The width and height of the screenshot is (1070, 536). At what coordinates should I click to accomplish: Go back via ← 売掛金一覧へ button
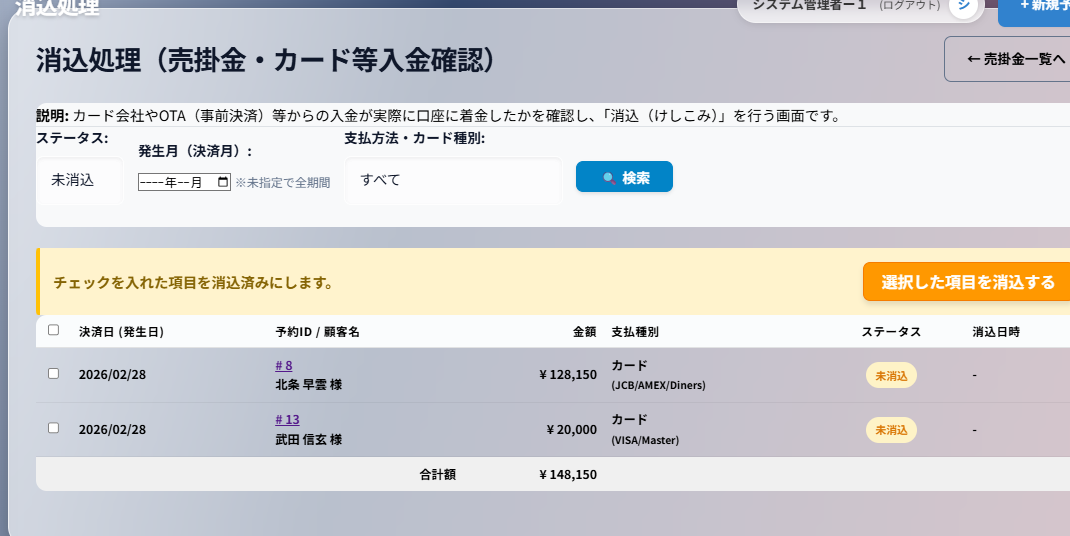click(x=1008, y=59)
